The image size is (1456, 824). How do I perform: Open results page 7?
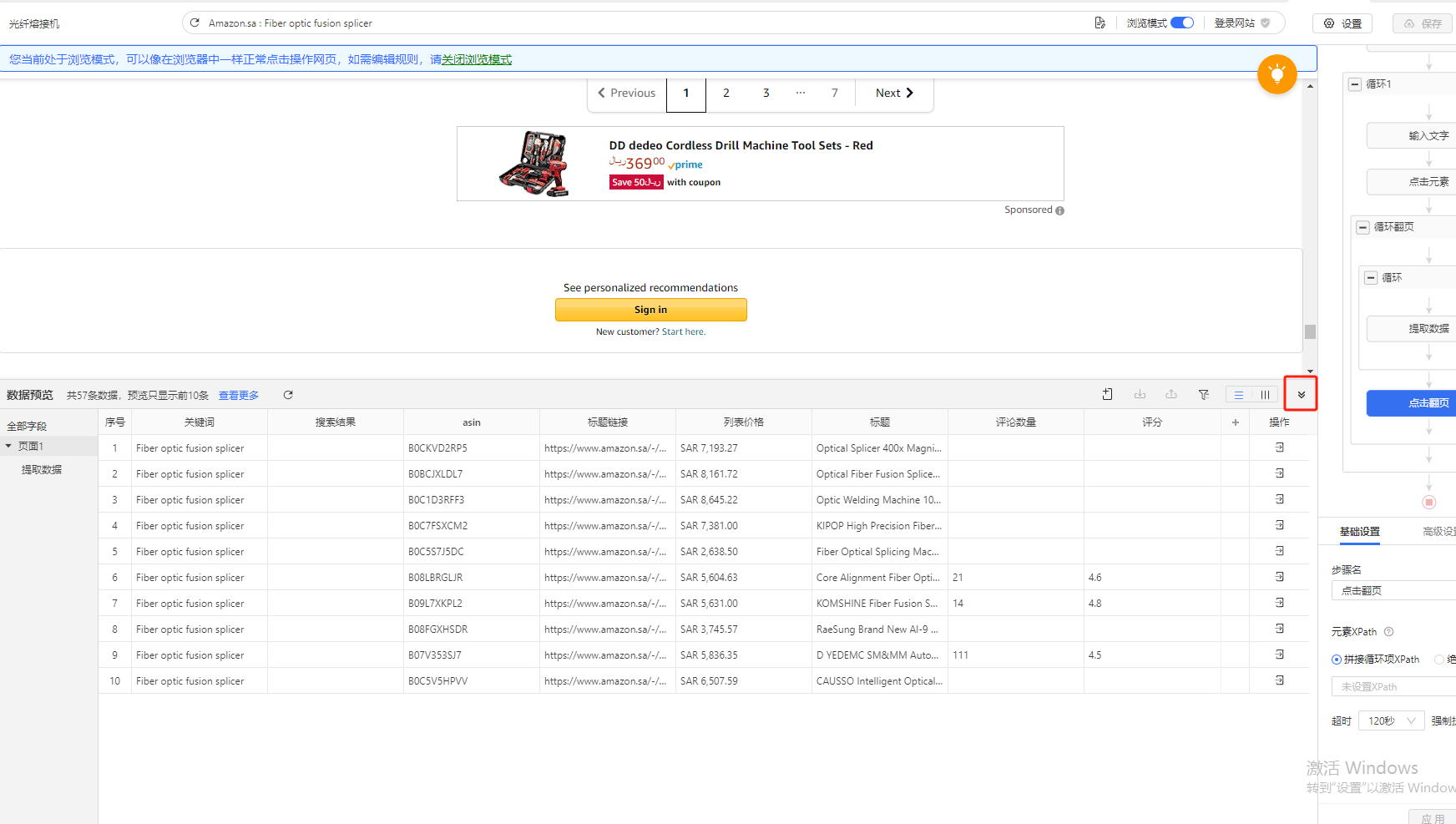(x=835, y=93)
